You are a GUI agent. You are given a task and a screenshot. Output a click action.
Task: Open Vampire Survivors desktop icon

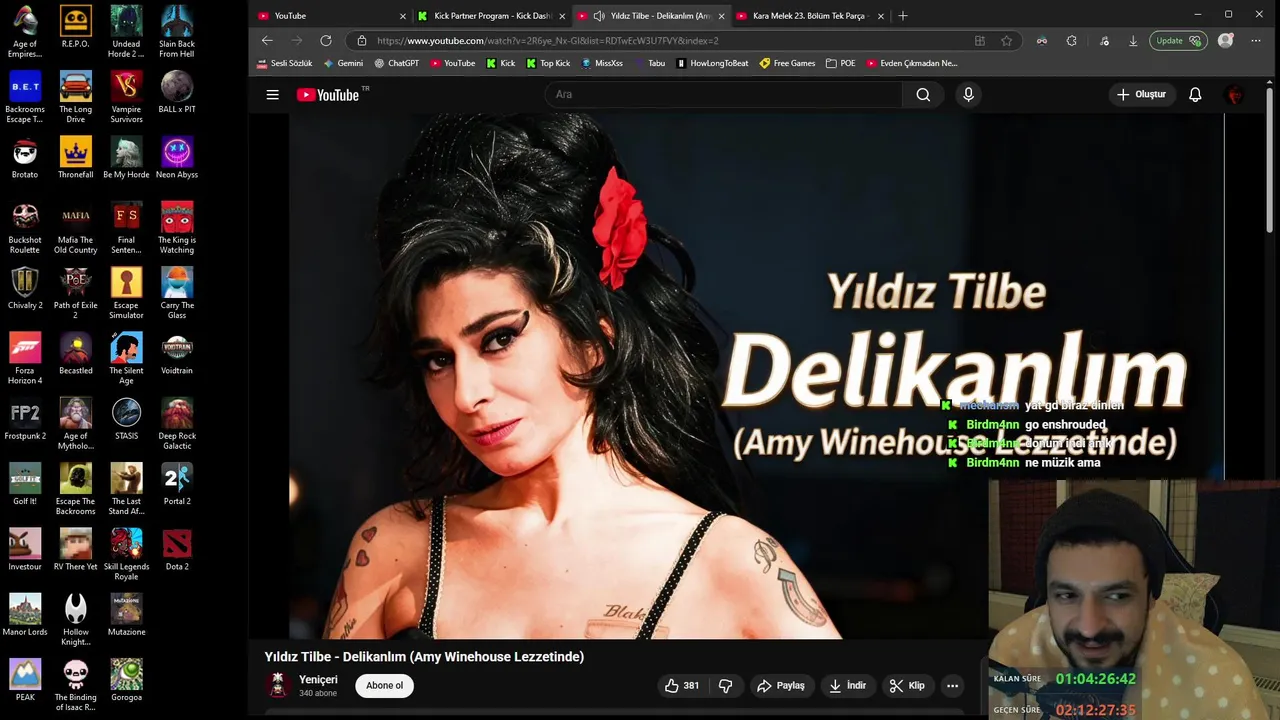[126, 97]
